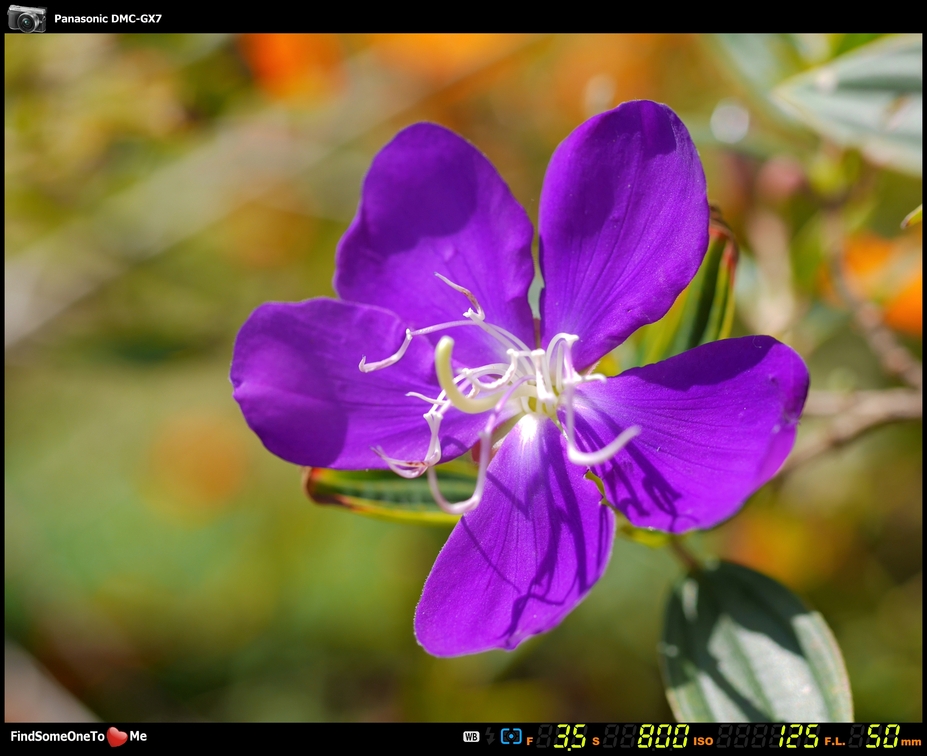Click the aperture value 3.5

pyautogui.click(x=570, y=736)
